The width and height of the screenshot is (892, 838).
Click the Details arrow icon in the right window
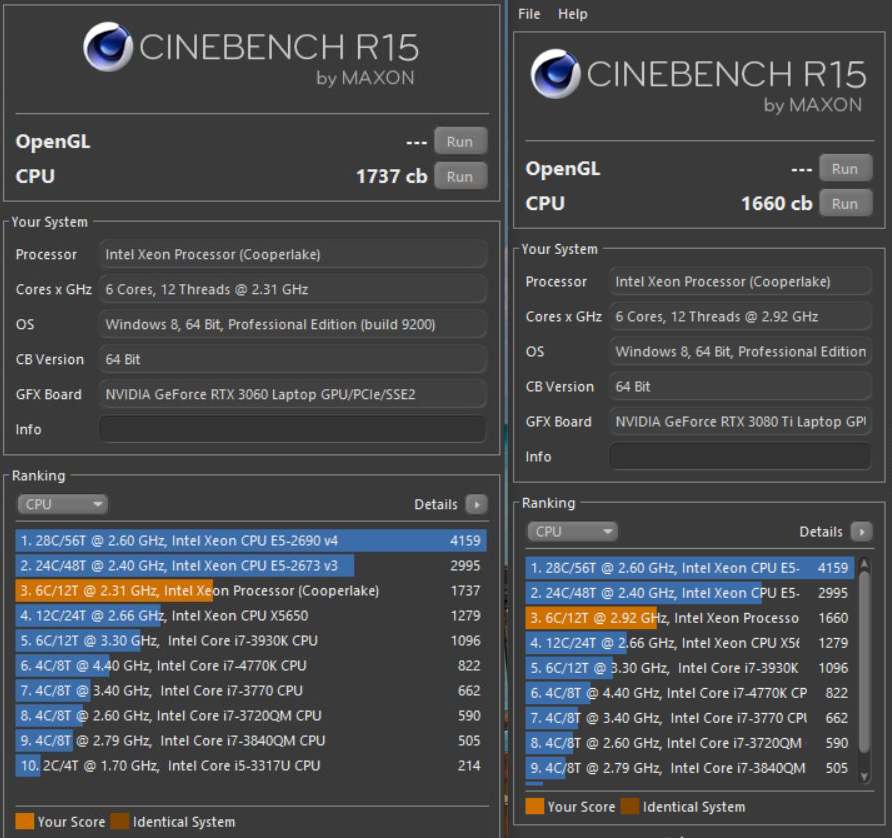[861, 532]
